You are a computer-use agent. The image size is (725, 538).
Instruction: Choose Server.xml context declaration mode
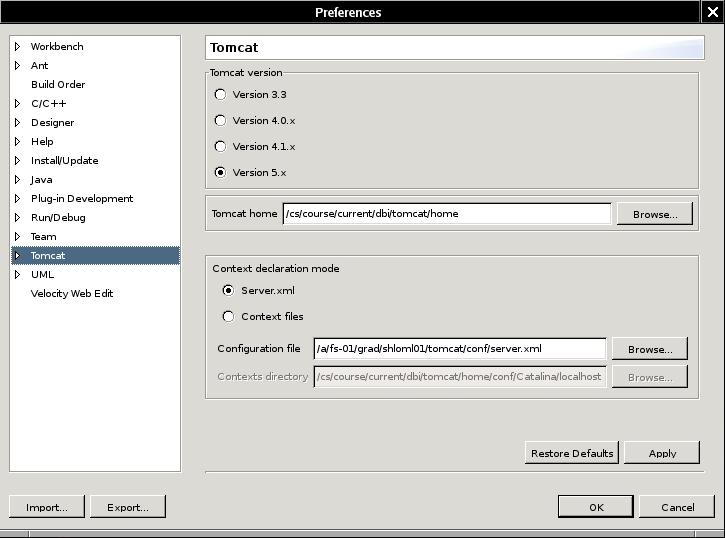click(x=228, y=290)
